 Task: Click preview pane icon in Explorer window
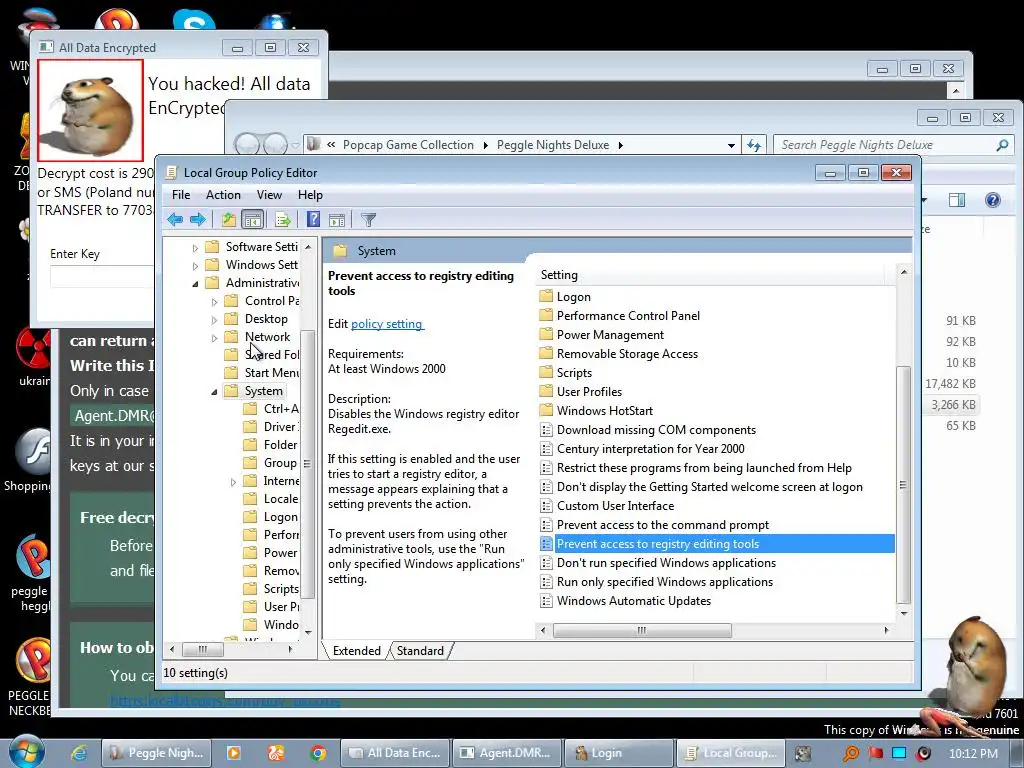click(x=957, y=200)
